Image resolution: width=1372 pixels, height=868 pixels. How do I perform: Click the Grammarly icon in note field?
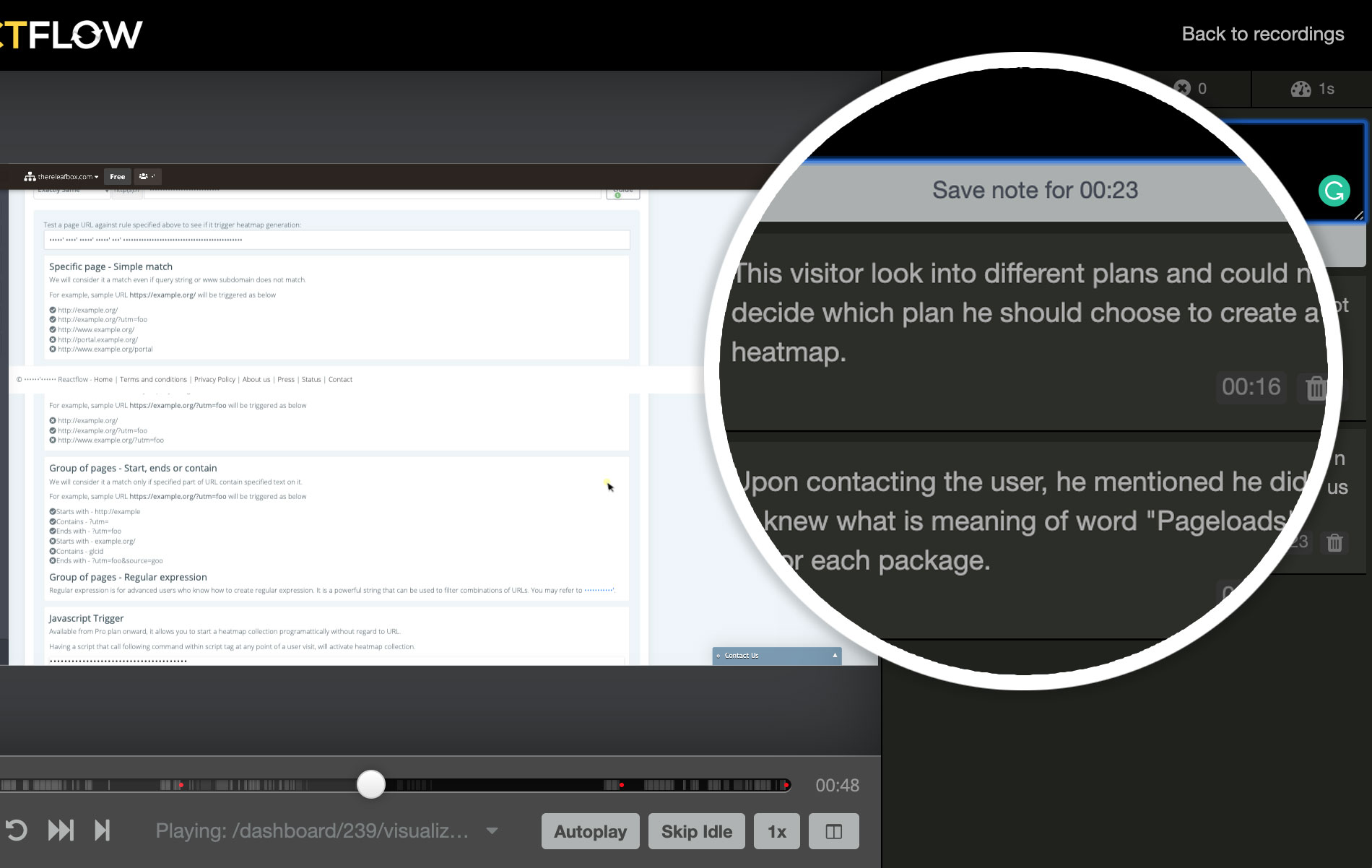(1334, 191)
